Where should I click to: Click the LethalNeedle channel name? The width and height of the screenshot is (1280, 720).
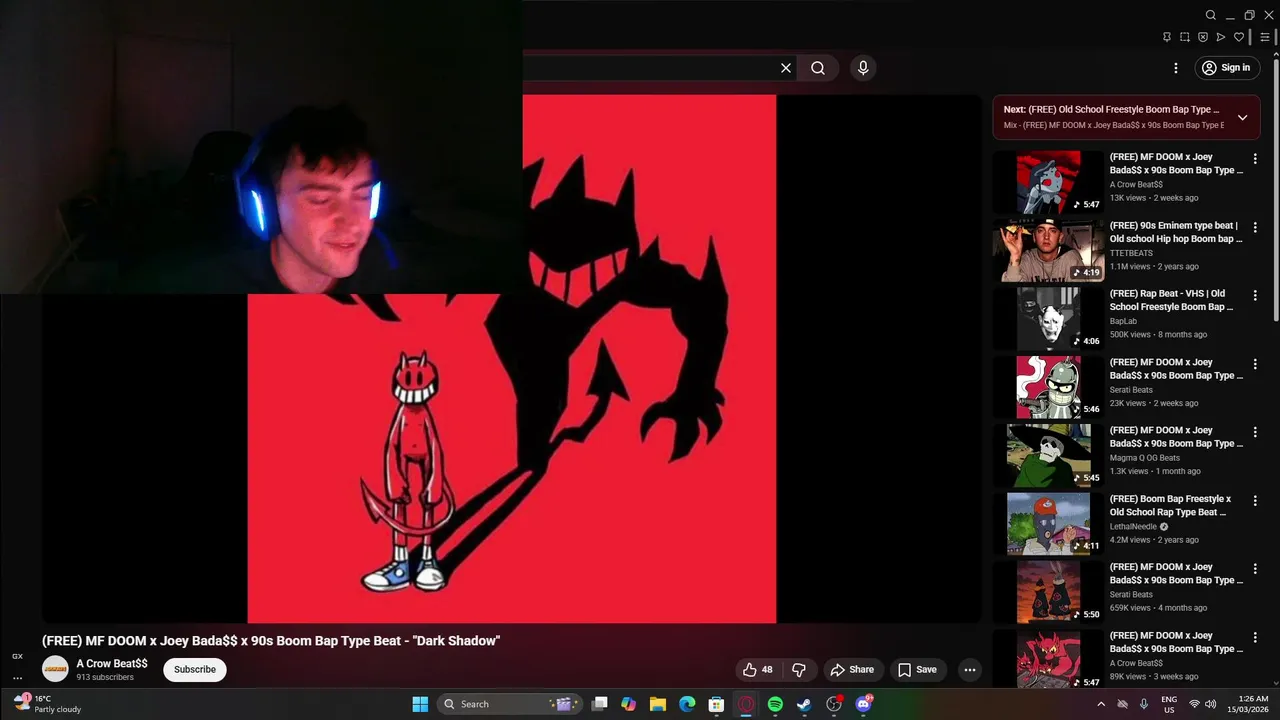point(1133,526)
